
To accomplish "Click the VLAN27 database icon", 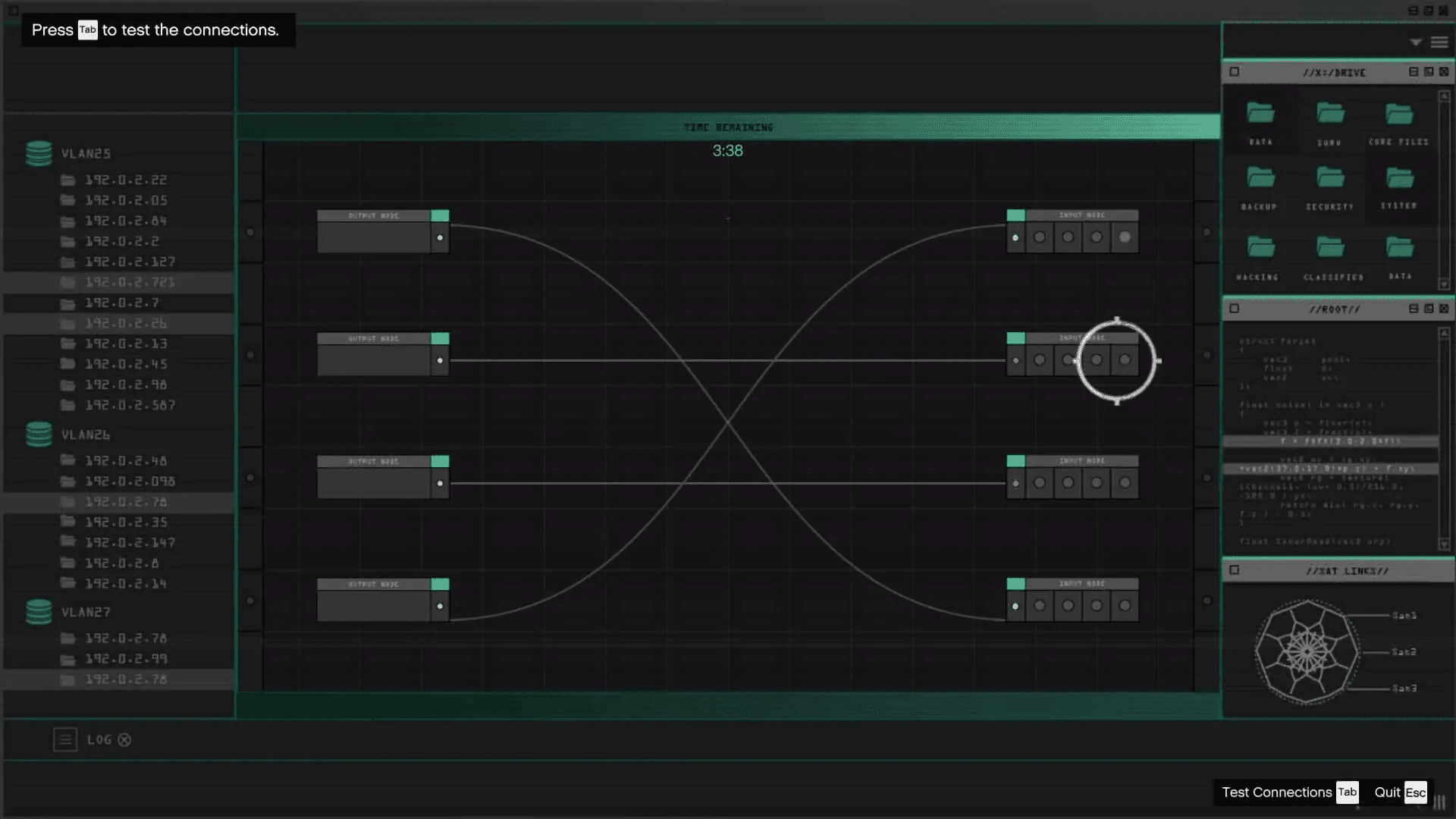I will pyautogui.click(x=39, y=612).
